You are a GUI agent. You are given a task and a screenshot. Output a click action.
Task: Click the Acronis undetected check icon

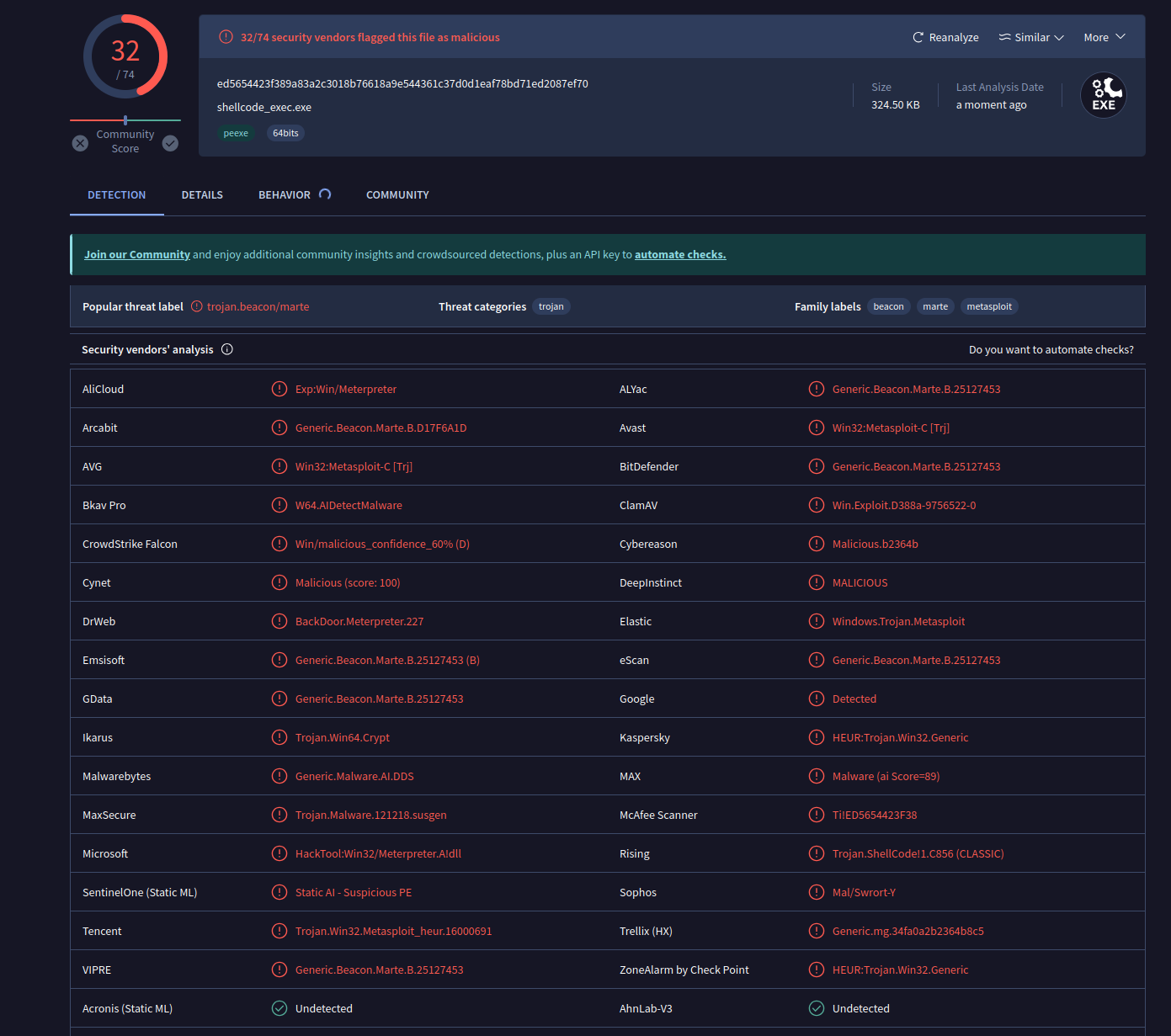click(x=279, y=1008)
